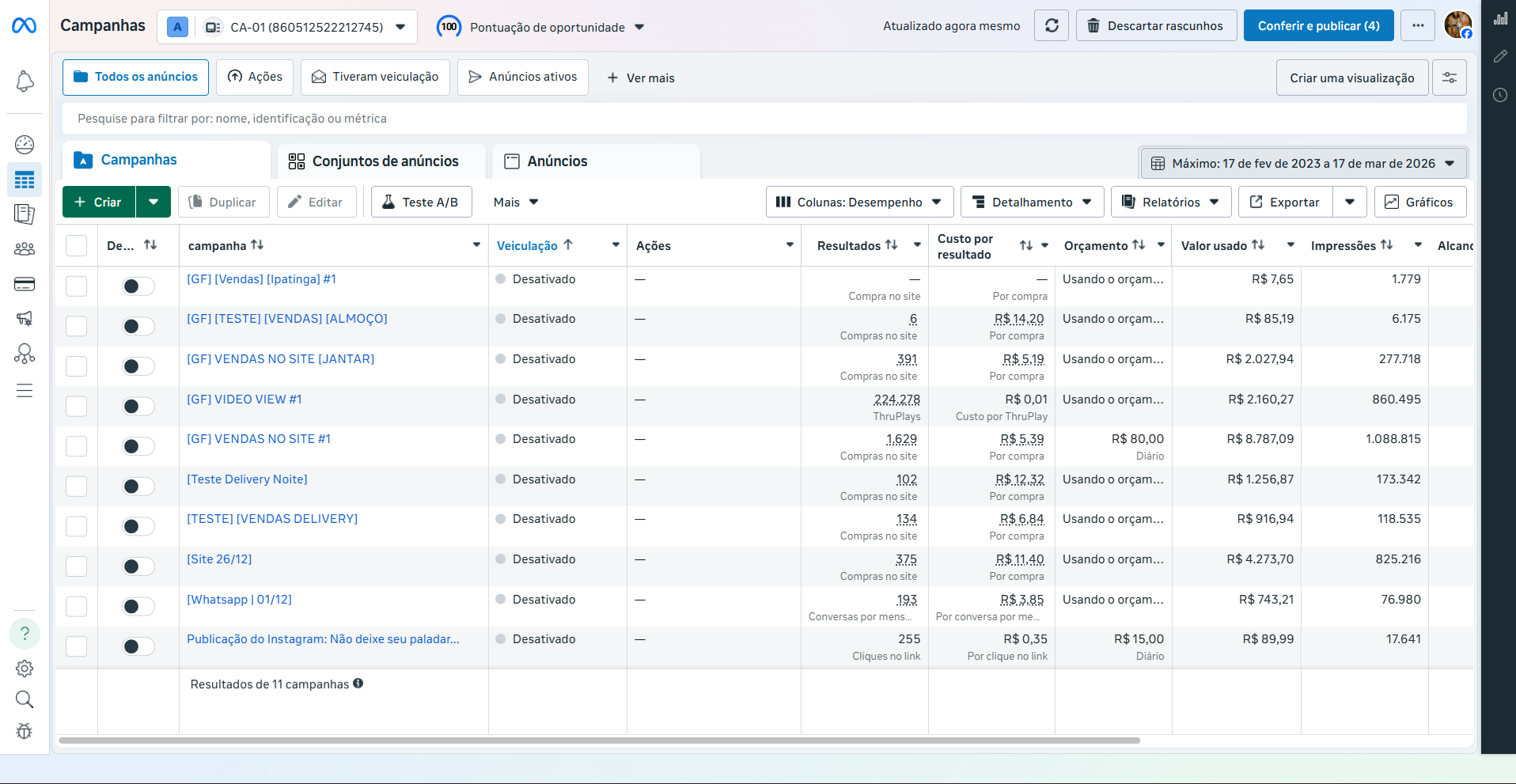
Task: Check the checkbox for [Teste Delivery Noite]
Action: (76, 486)
